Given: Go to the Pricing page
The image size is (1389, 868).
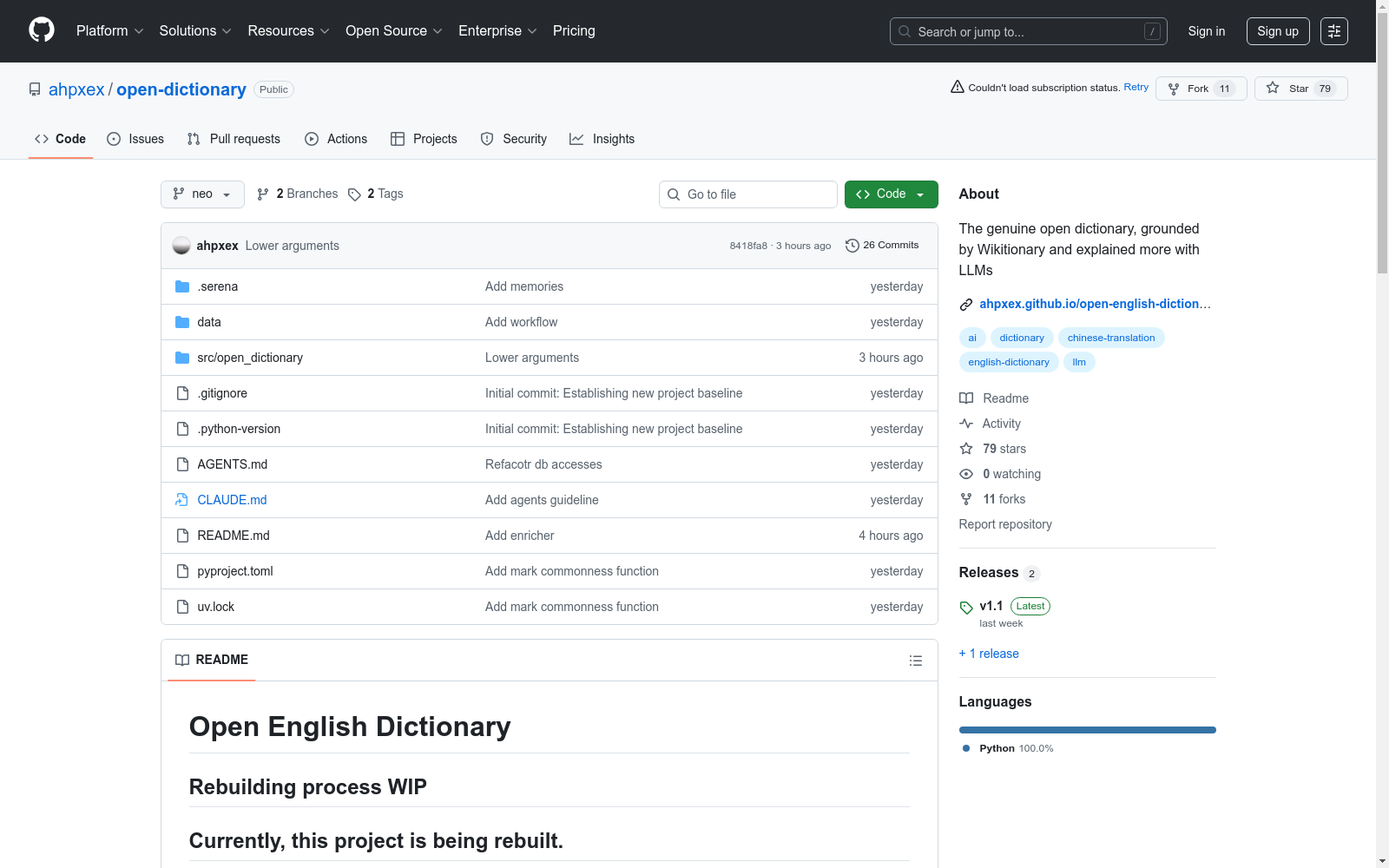Looking at the screenshot, I should 574,31.
